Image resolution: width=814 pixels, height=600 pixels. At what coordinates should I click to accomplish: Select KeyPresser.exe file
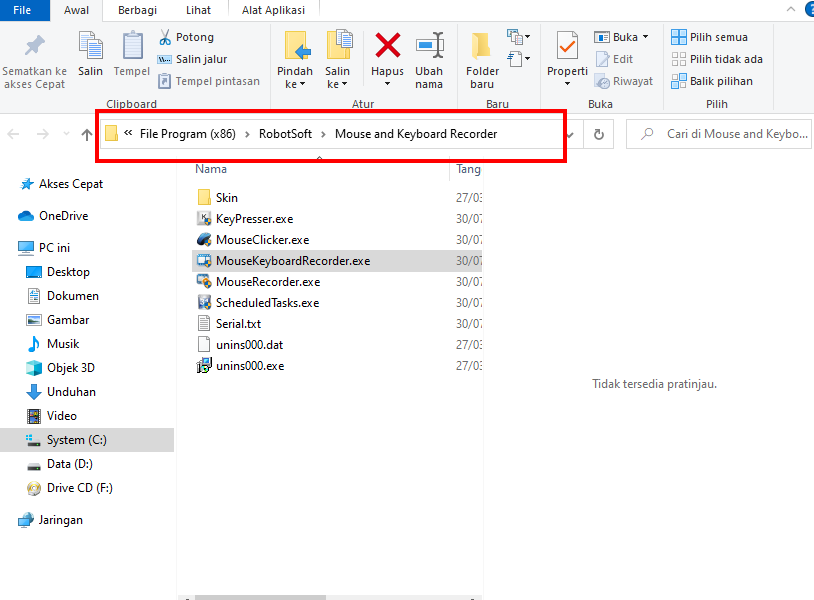[x=254, y=219]
